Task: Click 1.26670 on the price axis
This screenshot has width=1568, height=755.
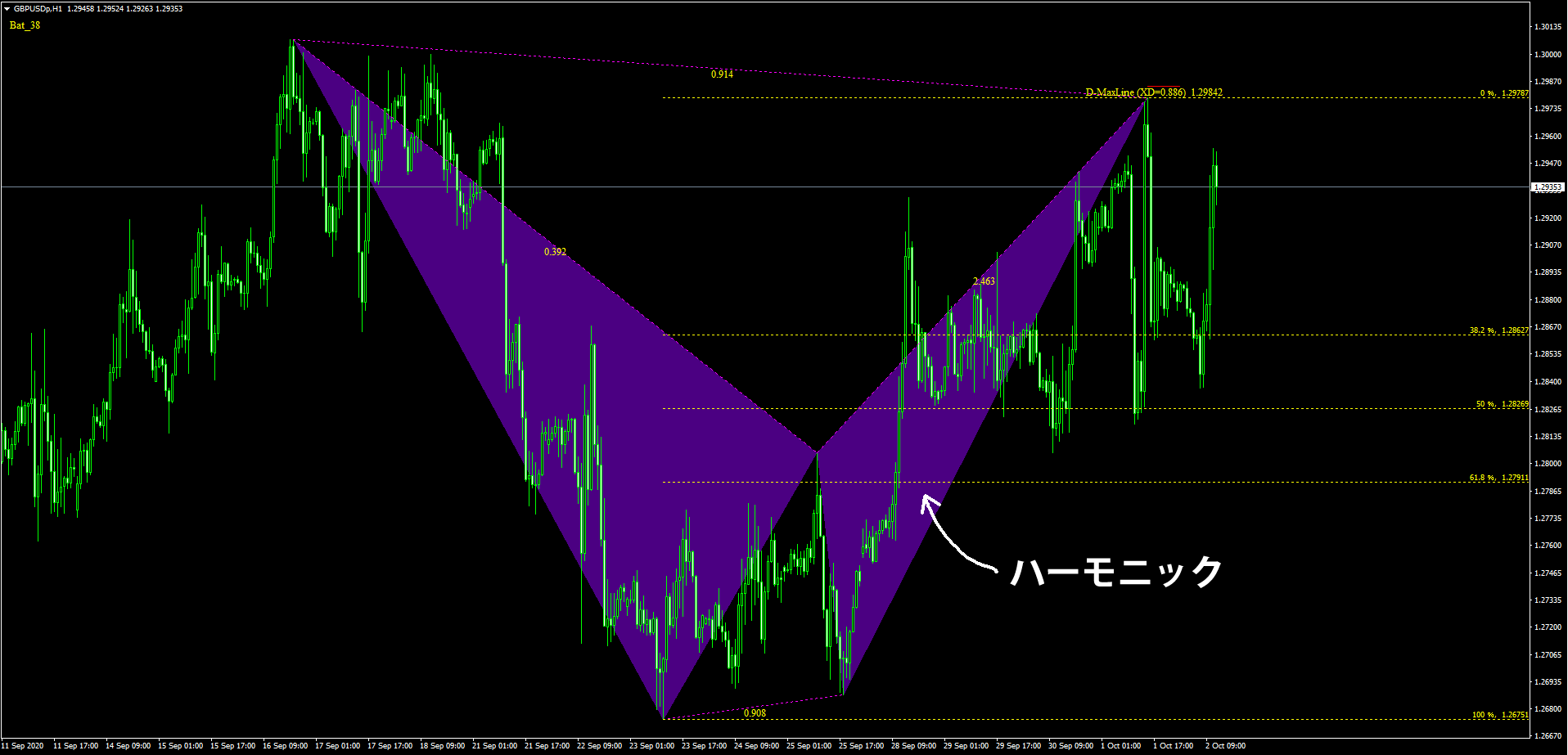Action: coord(1548,736)
